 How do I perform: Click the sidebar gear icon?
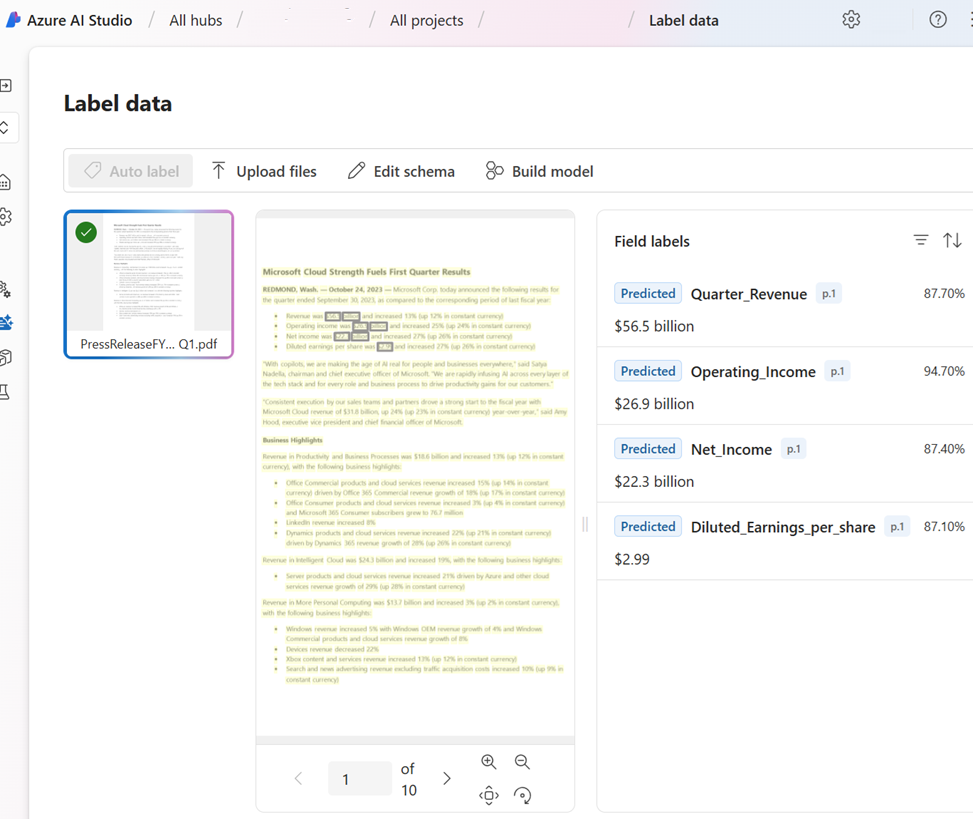5,217
